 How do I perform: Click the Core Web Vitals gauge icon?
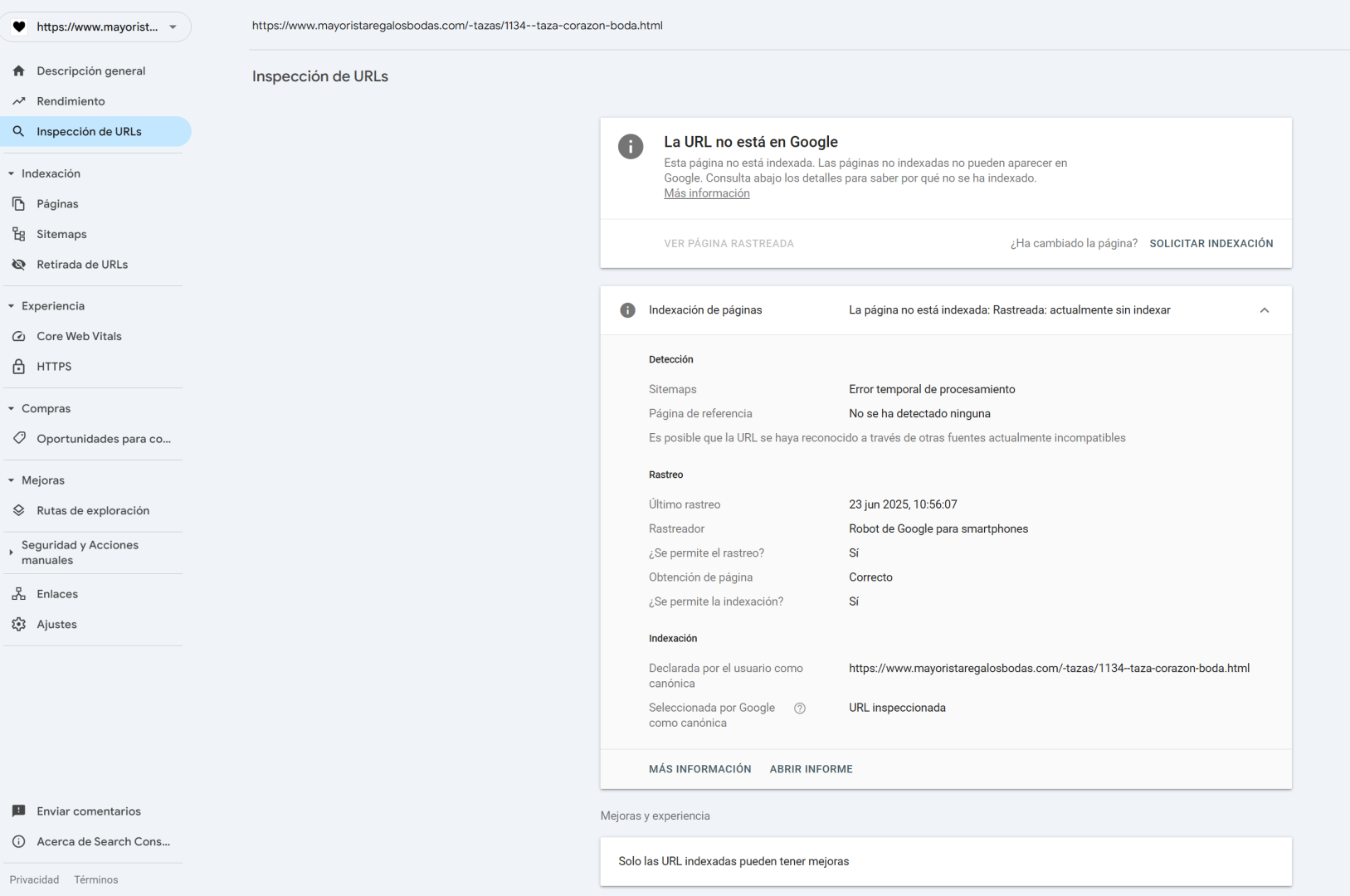[19, 336]
